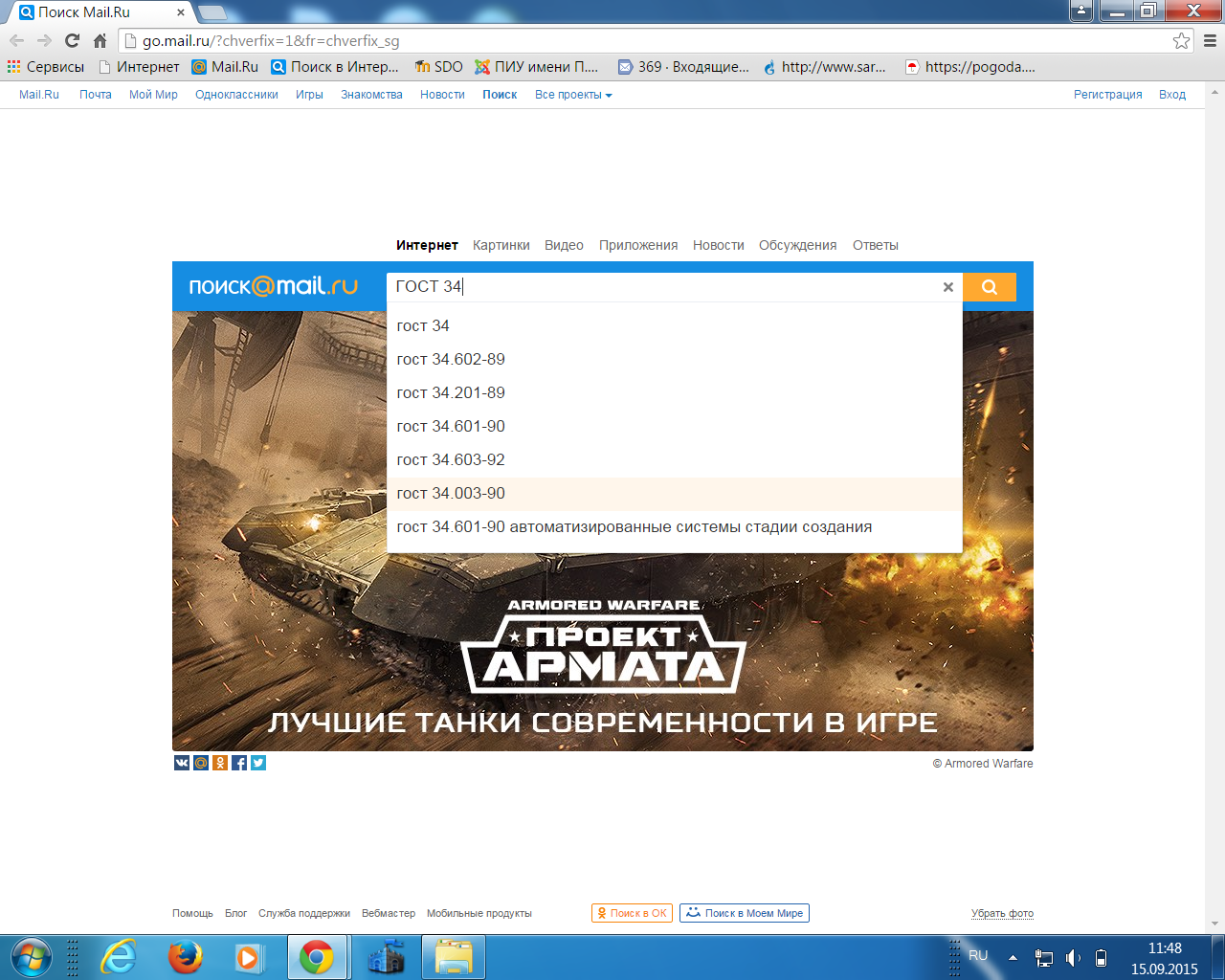Click the Chrome back arrow

(16, 40)
